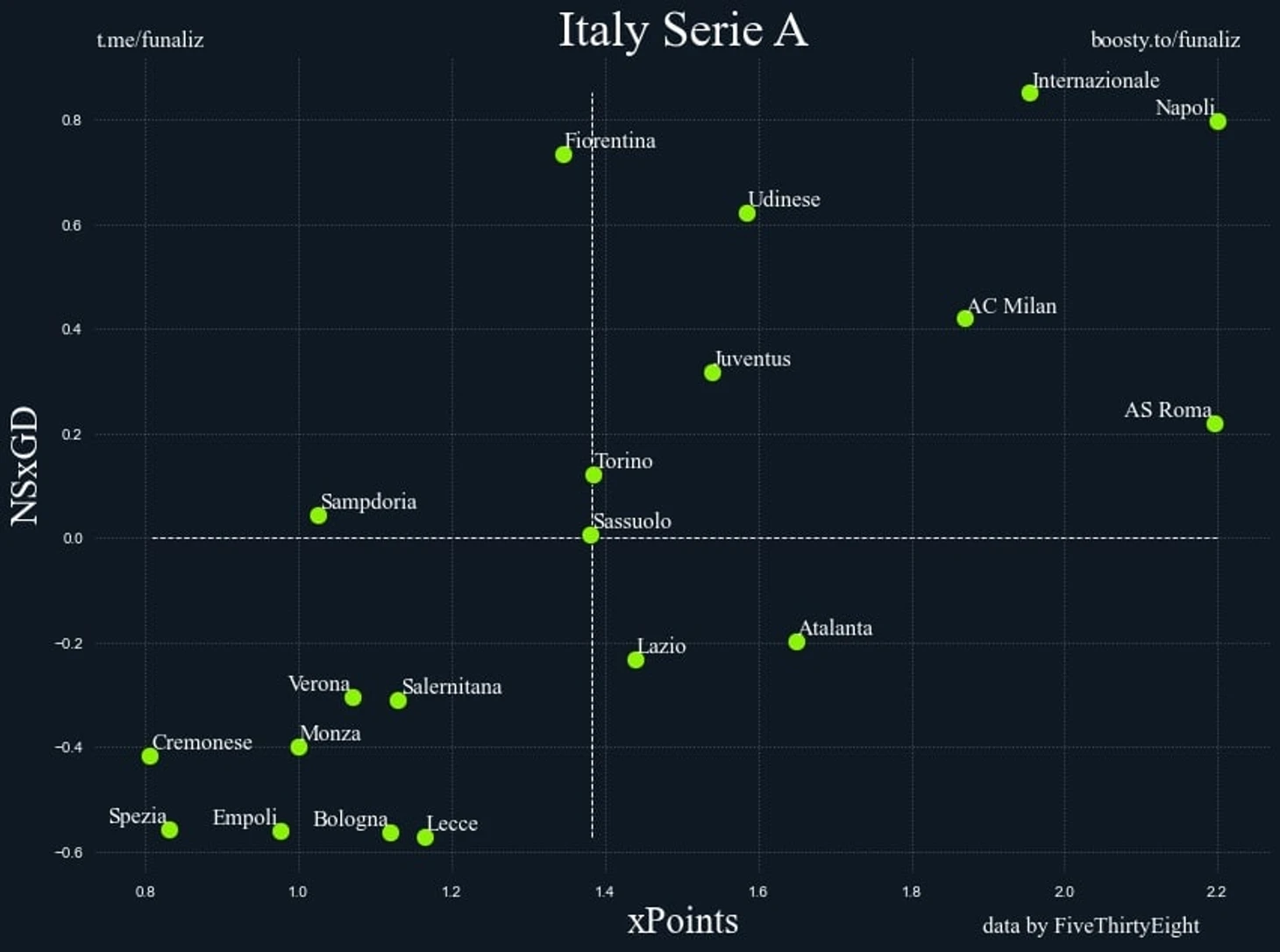Select the Internazionale green dot
The image size is (1280, 952).
[1029, 92]
